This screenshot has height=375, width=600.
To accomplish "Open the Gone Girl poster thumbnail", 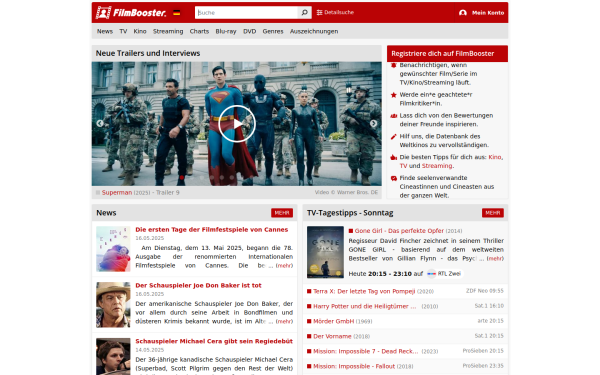I will coord(325,252).
